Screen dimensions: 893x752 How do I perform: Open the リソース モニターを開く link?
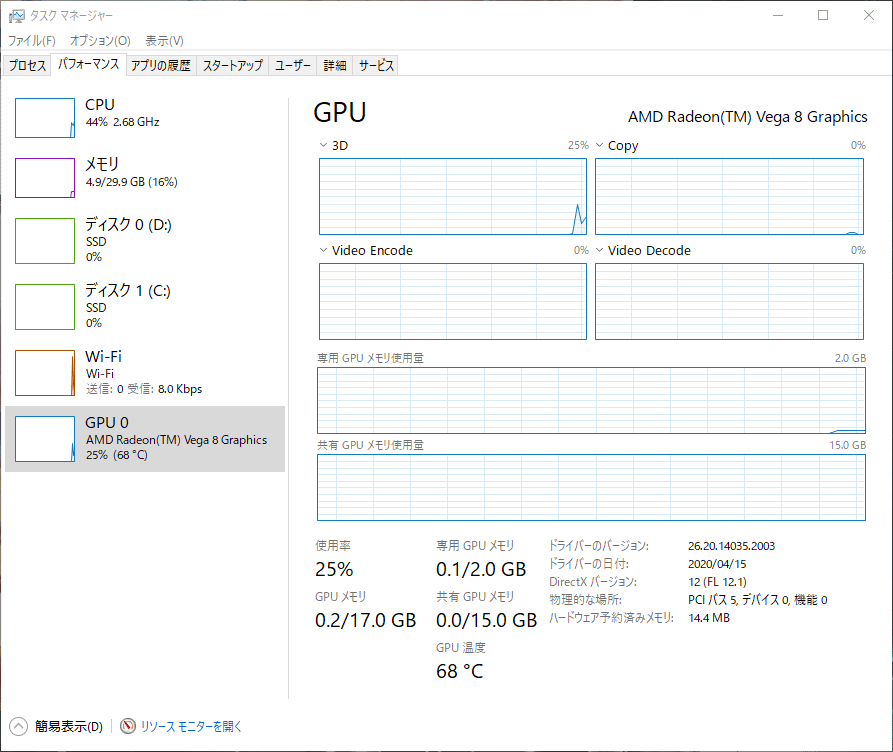(x=191, y=727)
